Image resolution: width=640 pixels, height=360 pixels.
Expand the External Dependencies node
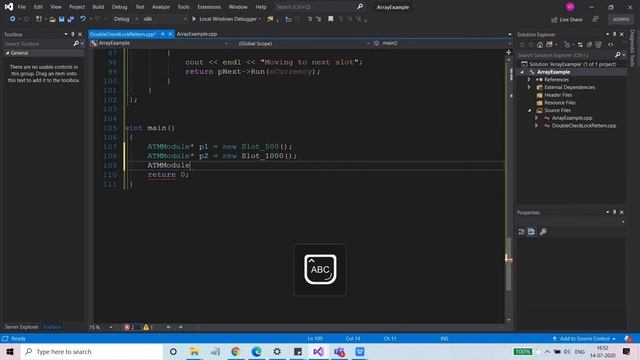click(x=529, y=87)
